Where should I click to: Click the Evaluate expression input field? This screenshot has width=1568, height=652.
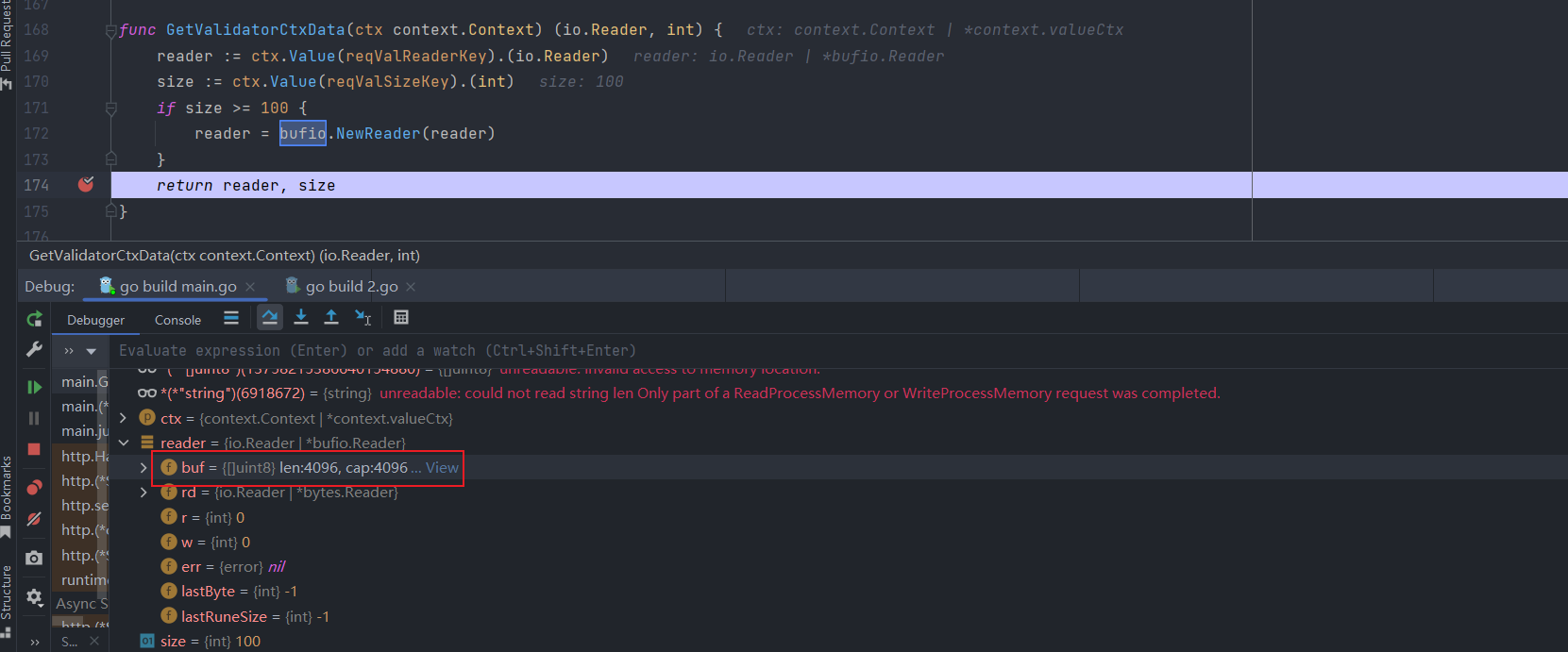click(x=838, y=350)
